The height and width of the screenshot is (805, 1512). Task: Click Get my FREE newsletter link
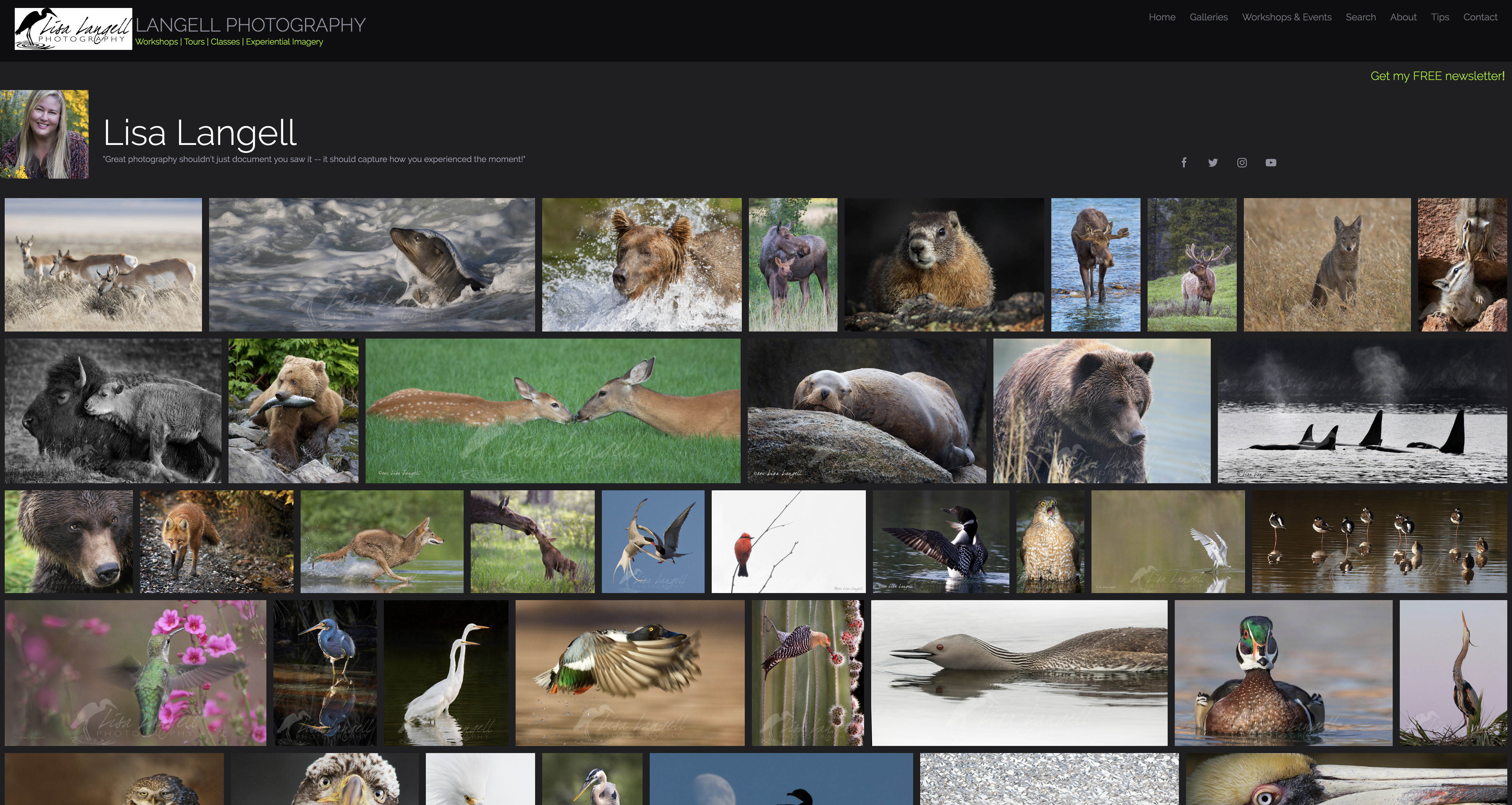pos(1437,76)
